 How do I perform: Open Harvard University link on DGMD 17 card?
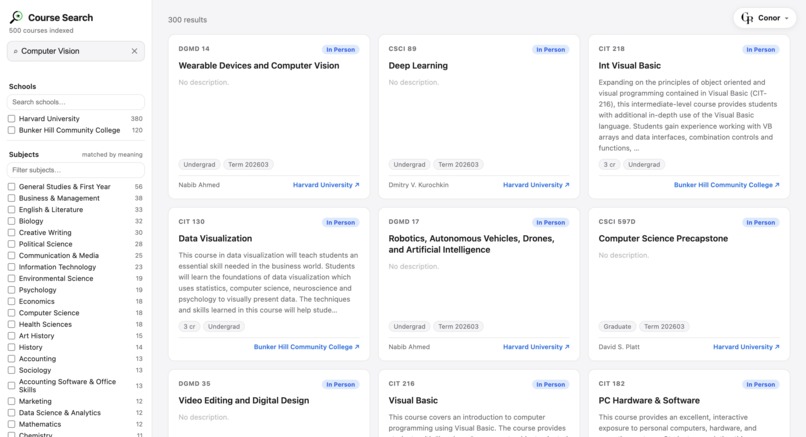click(x=536, y=347)
